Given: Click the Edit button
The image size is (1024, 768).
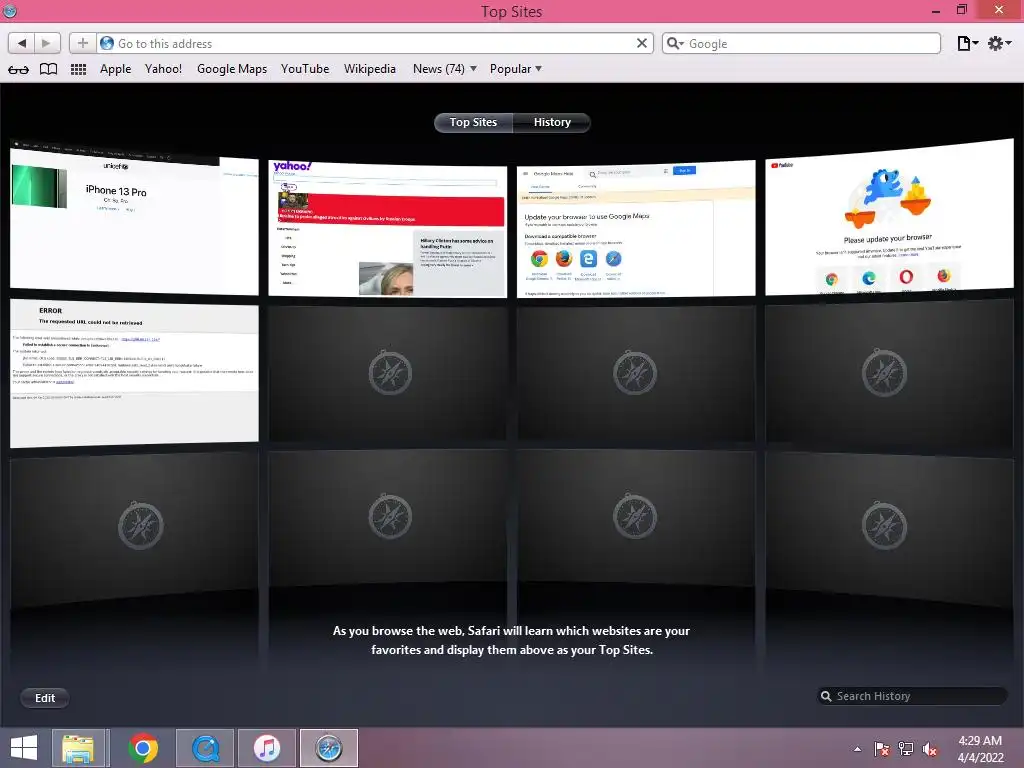Looking at the screenshot, I should (x=45, y=697).
